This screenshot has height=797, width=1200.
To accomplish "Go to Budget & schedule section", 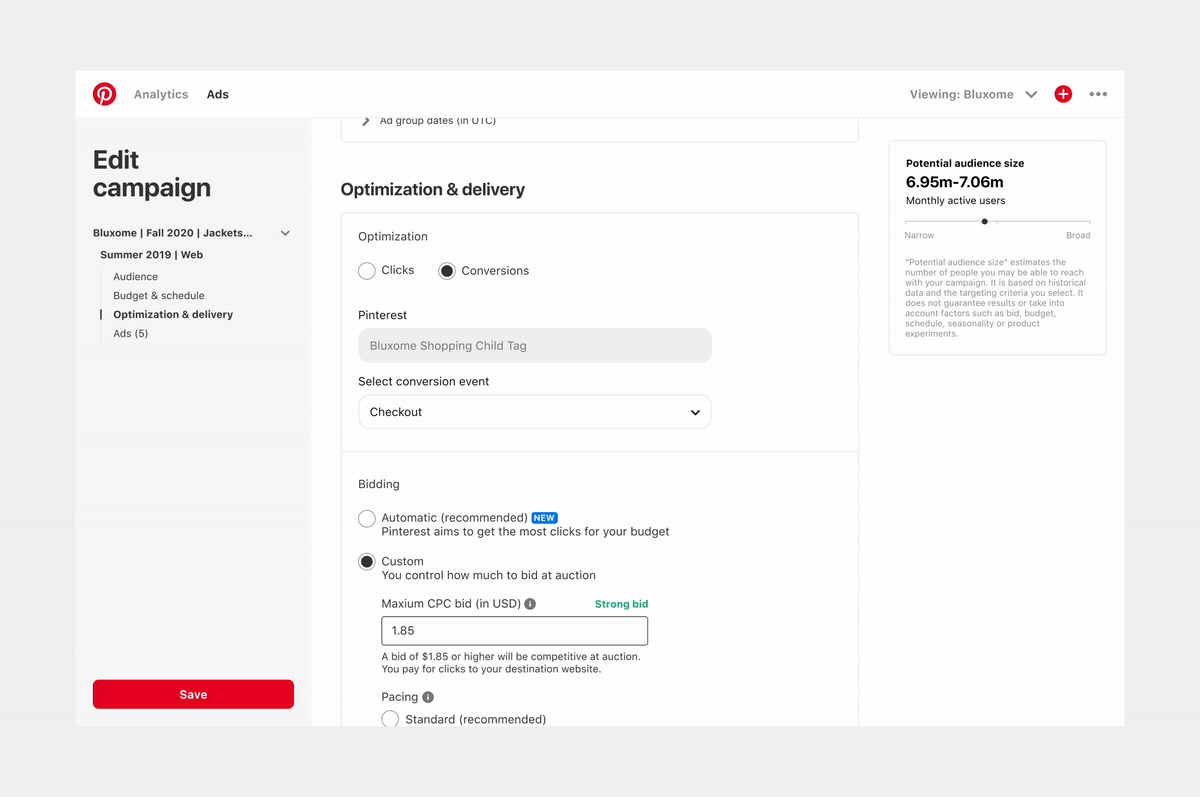I will [x=158, y=296].
